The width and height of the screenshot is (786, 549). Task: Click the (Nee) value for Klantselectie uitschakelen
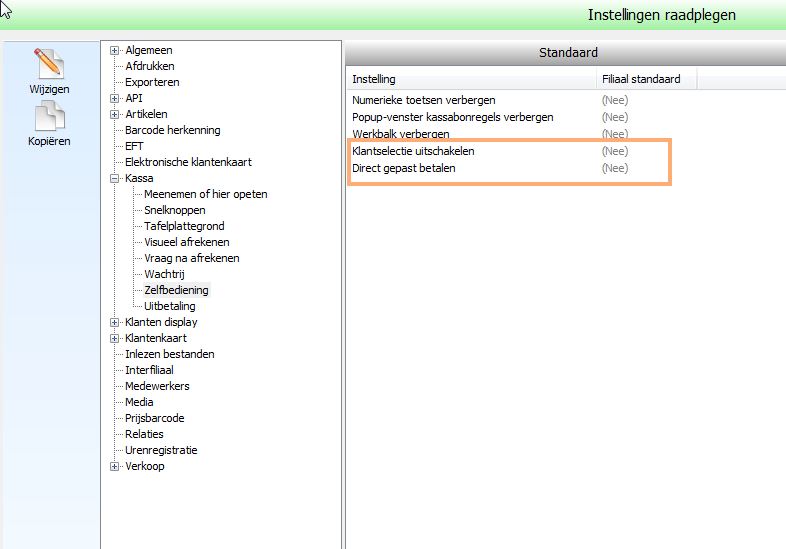tap(615, 151)
